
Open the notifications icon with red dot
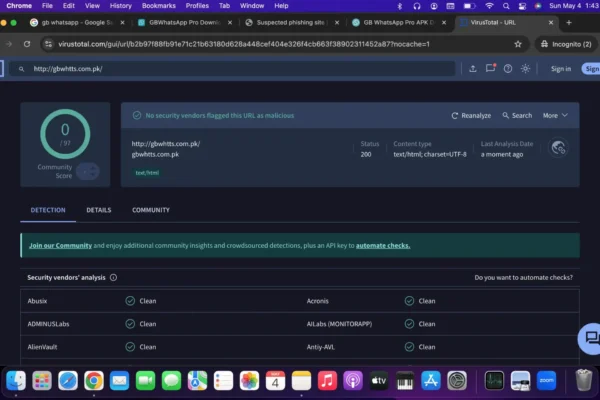coord(490,68)
